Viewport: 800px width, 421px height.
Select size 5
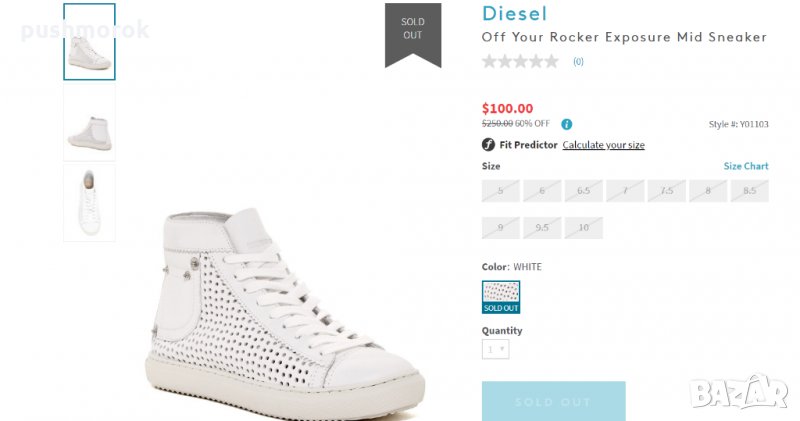500,190
